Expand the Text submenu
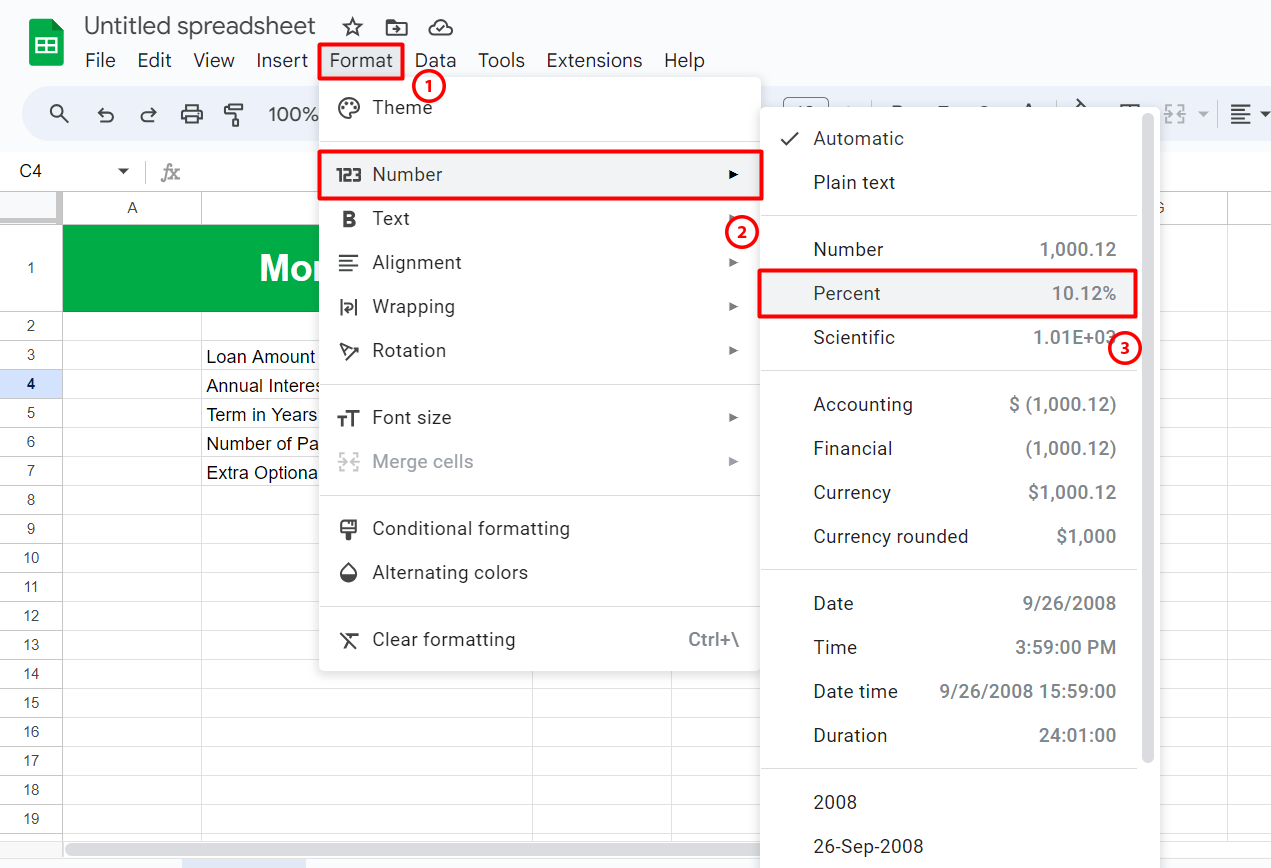The height and width of the screenshot is (868, 1271). point(539,219)
